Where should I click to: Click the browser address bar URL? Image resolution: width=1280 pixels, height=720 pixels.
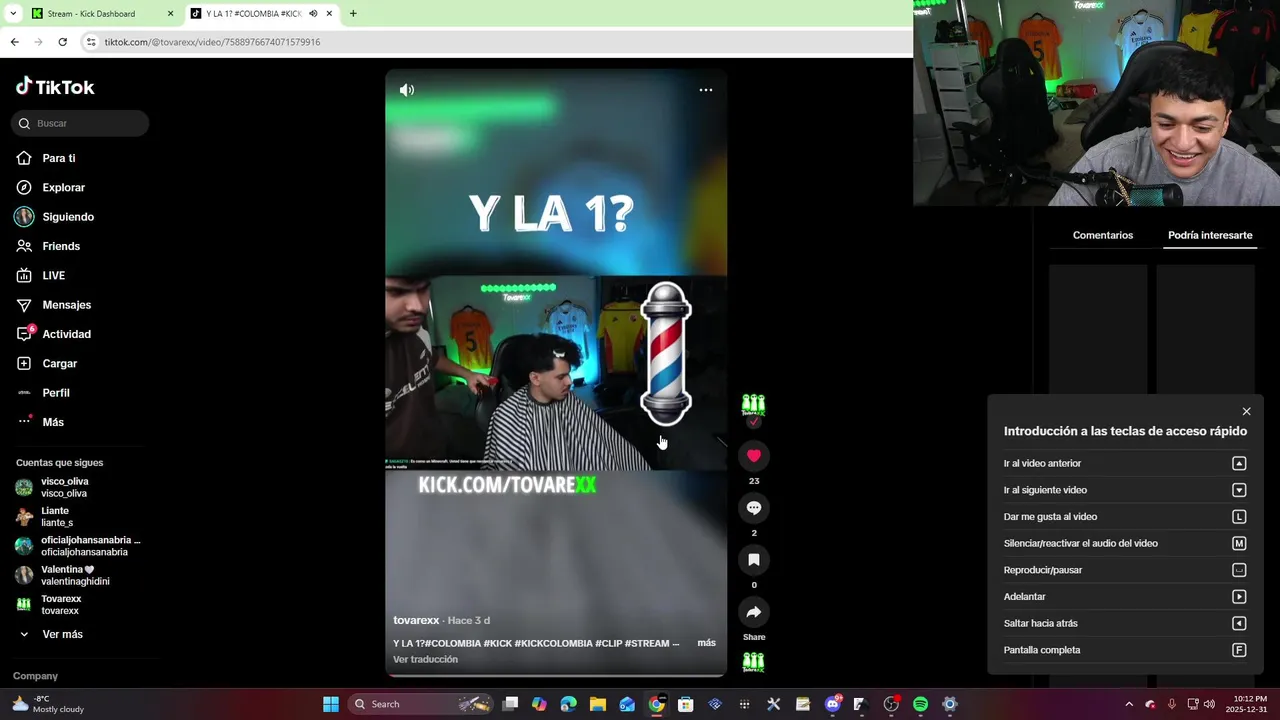point(212,42)
